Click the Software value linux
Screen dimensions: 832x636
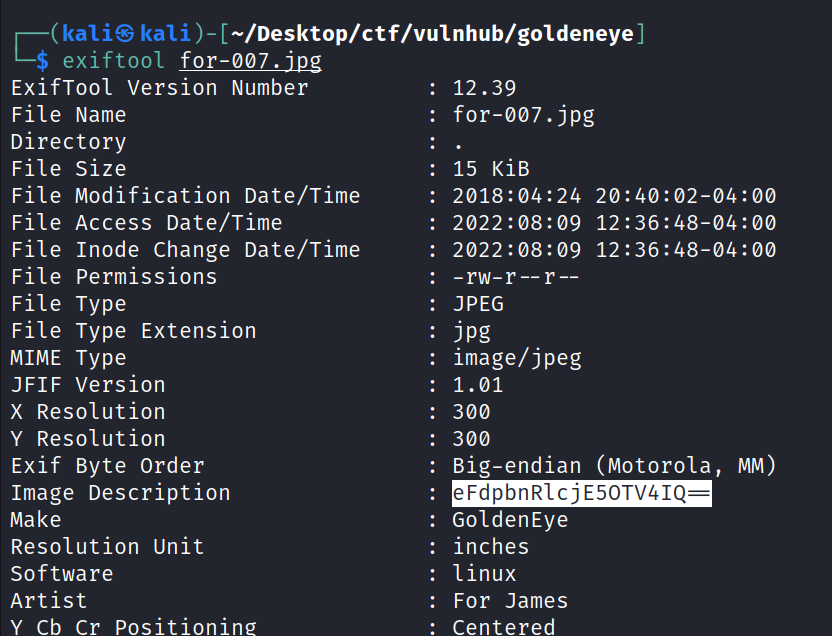click(484, 574)
